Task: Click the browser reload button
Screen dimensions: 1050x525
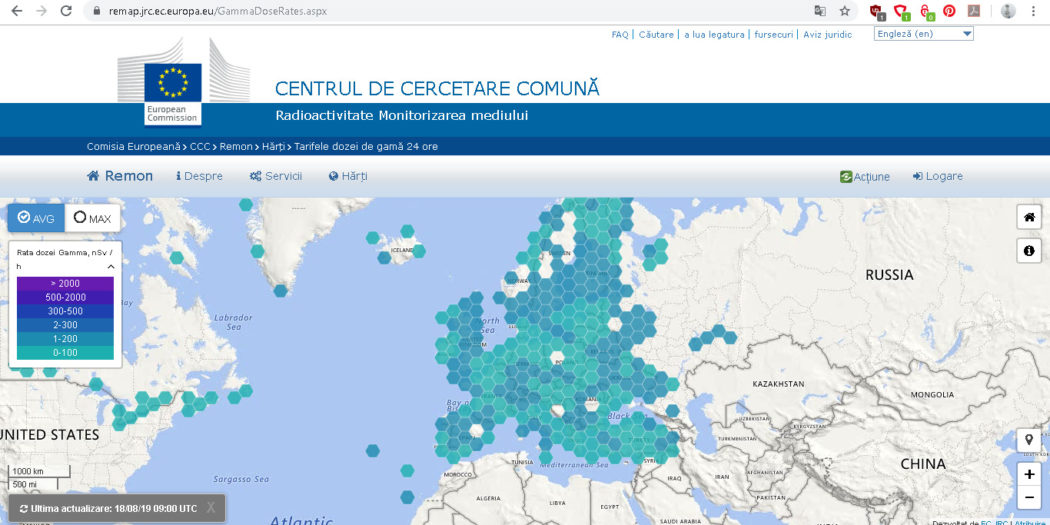Action: tap(66, 11)
